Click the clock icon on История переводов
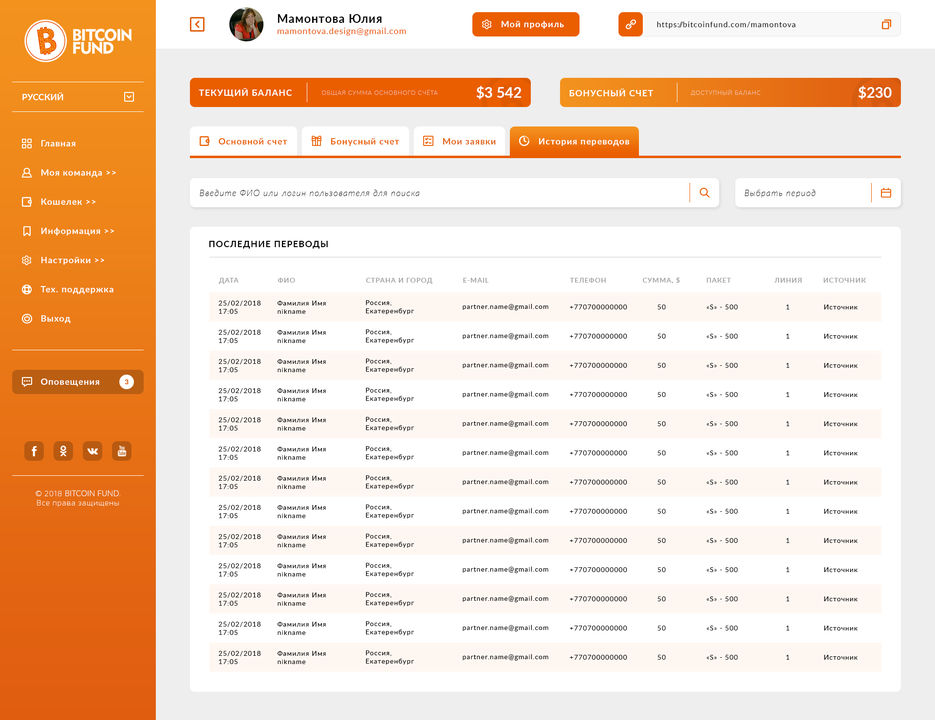The height and width of the screenshot is (720, 935). pyautogui.click(x=524, y=141)
